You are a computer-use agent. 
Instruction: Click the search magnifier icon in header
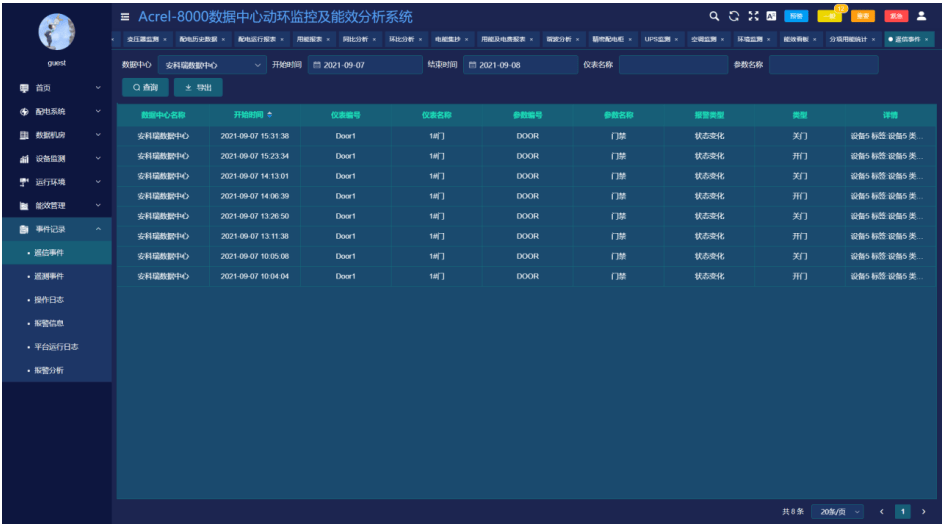click(714, 17)
